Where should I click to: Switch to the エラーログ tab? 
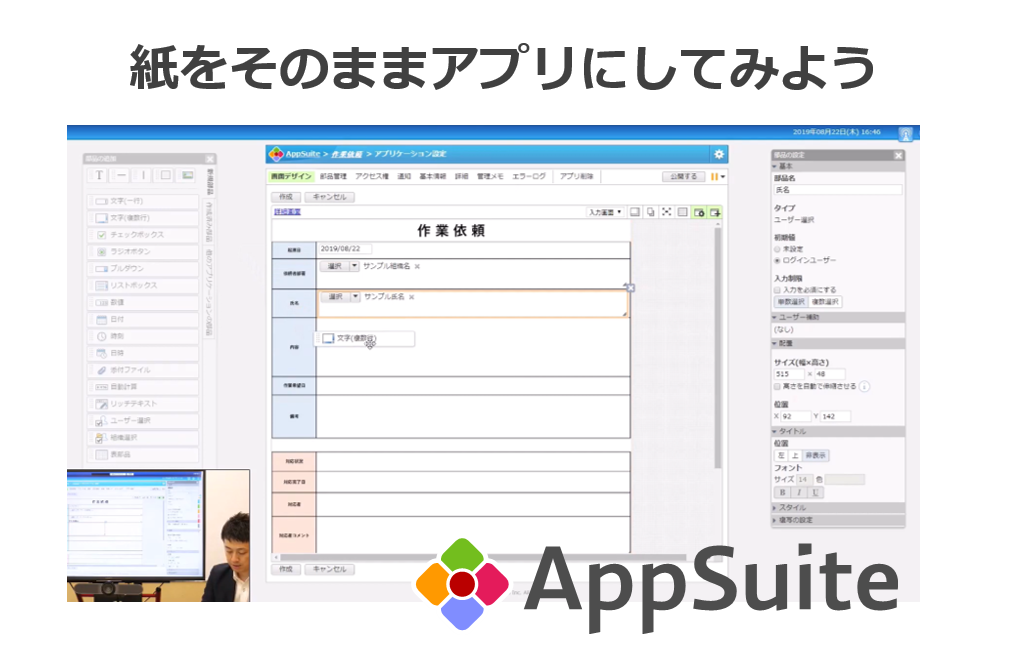pos(529,176)
